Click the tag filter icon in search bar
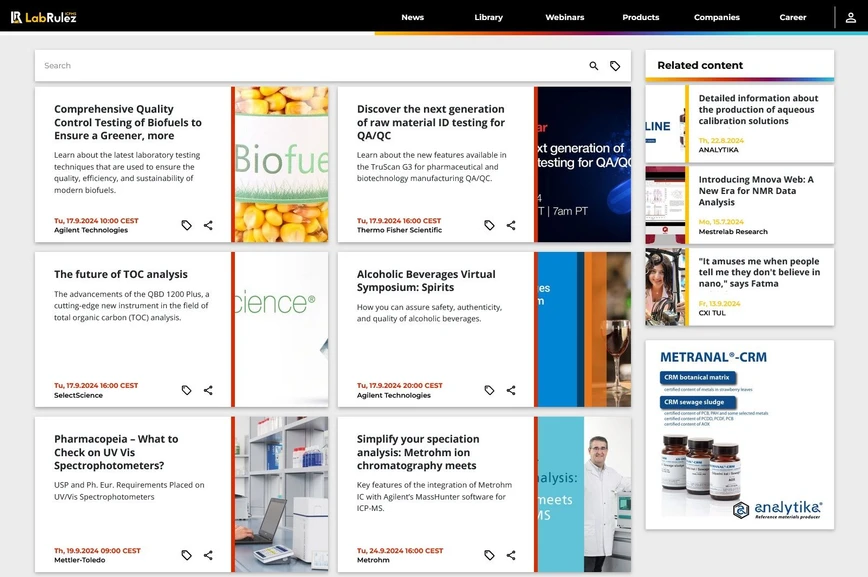This screenshot has height=577, width=868. [x=615, y=66]
